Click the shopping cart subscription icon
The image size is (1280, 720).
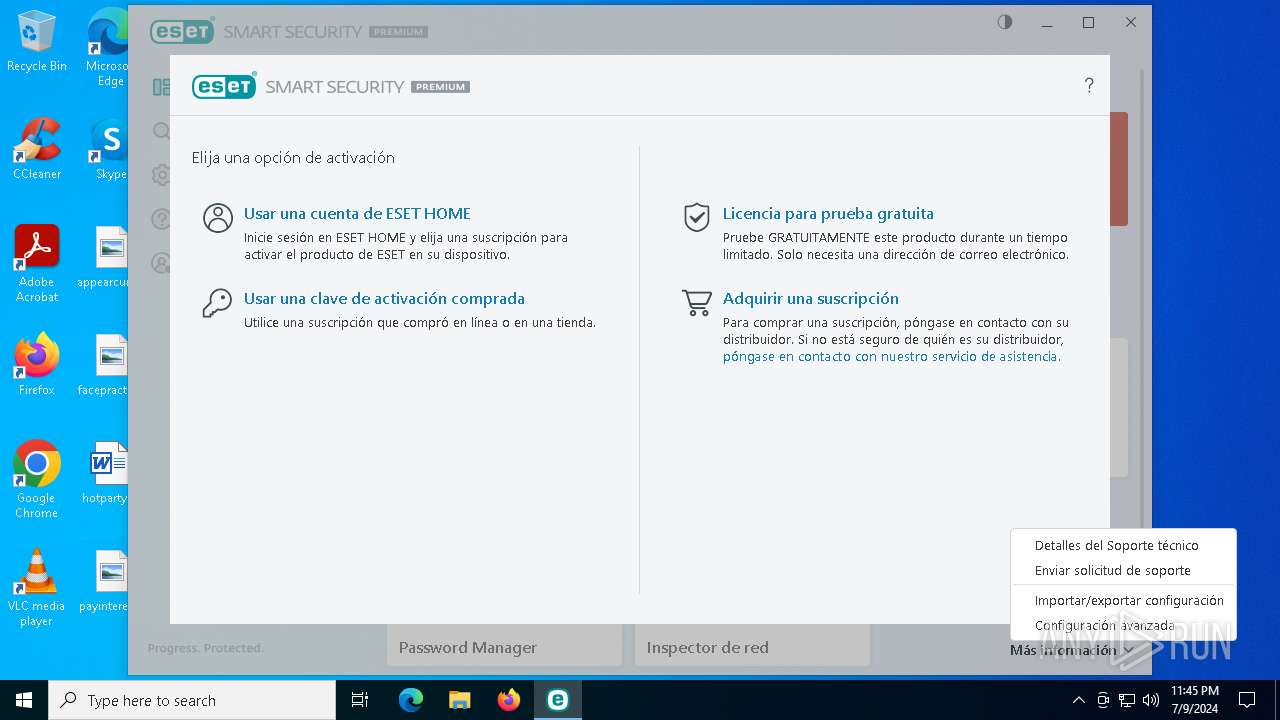coord(697,303)
